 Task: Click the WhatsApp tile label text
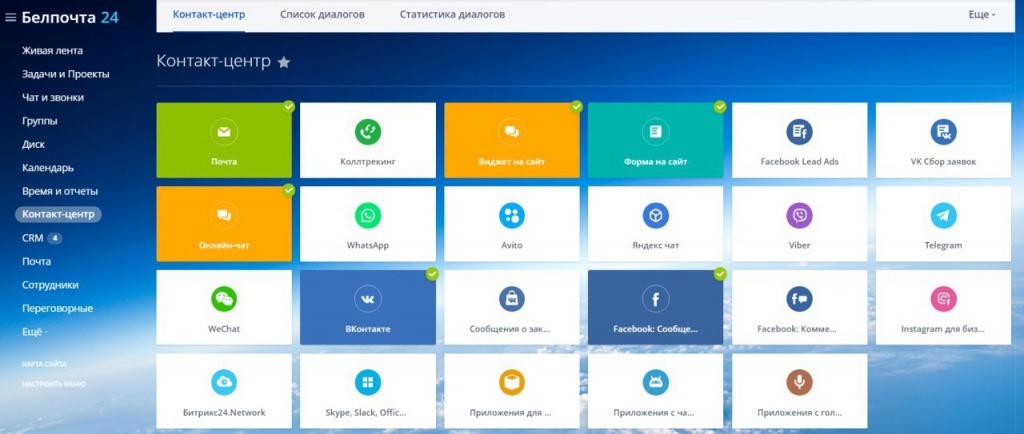coord(368,245)
